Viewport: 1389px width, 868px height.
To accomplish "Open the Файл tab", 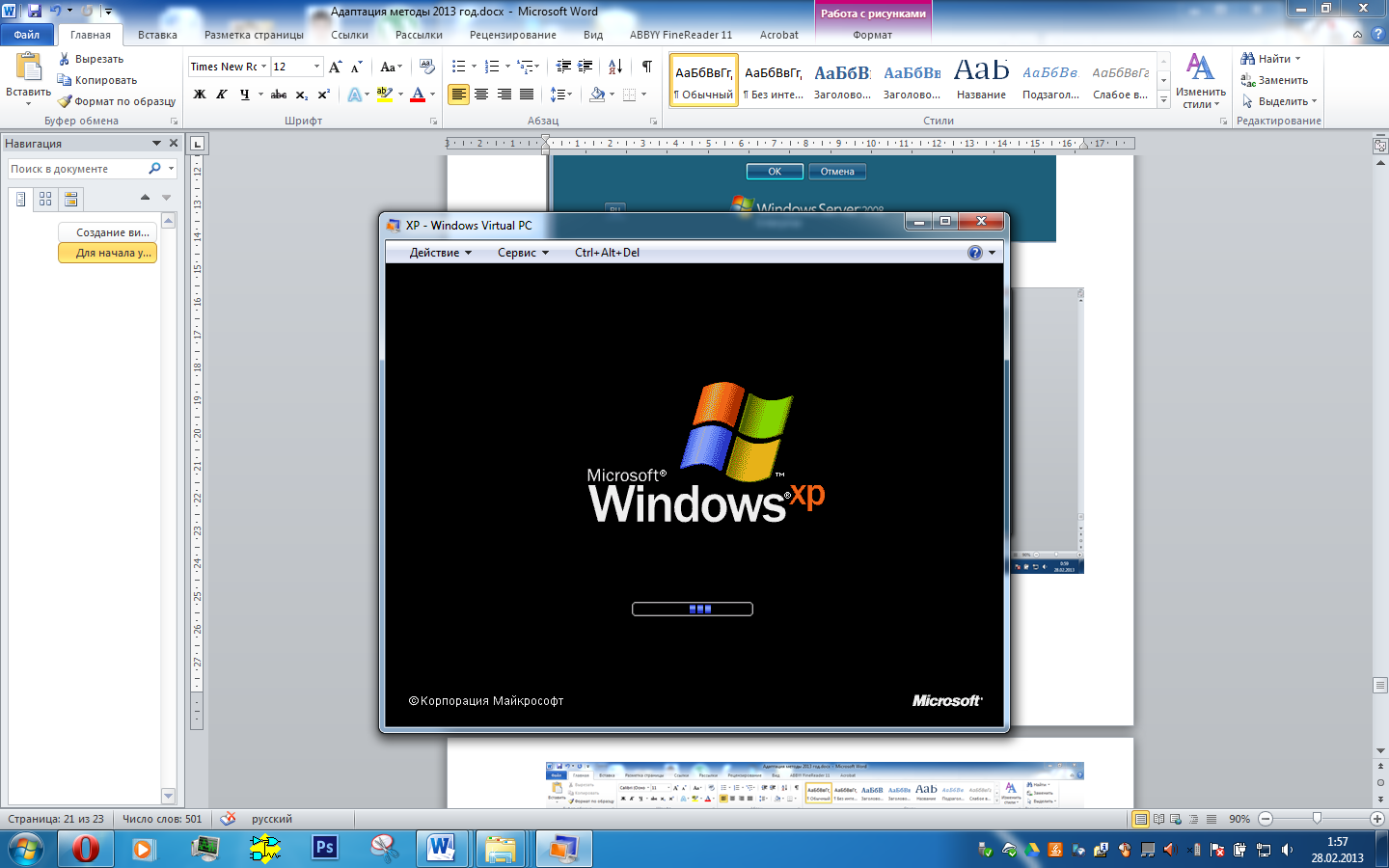I will [27, 35].
